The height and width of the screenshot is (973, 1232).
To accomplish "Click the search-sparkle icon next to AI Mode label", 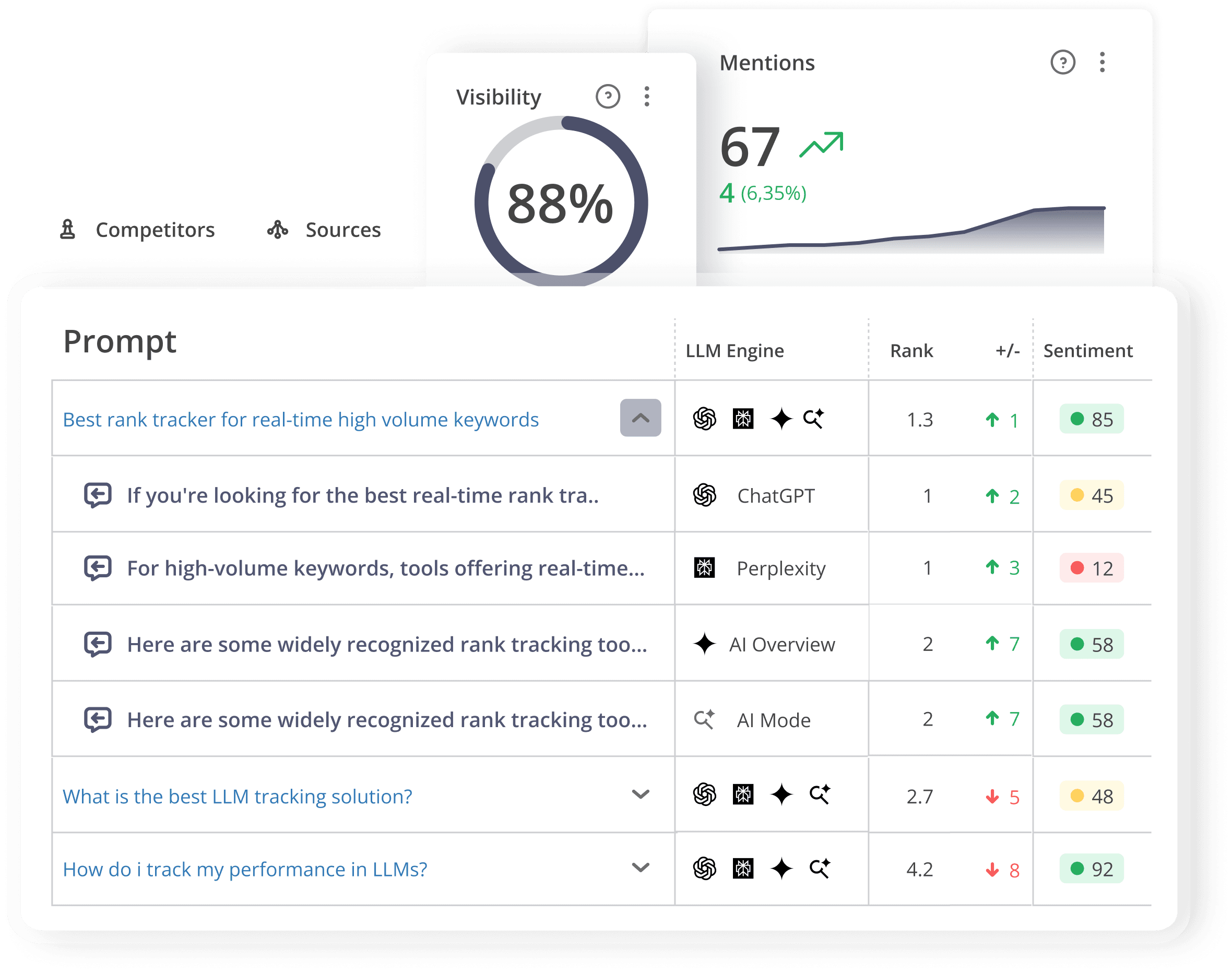I will 705,719.
